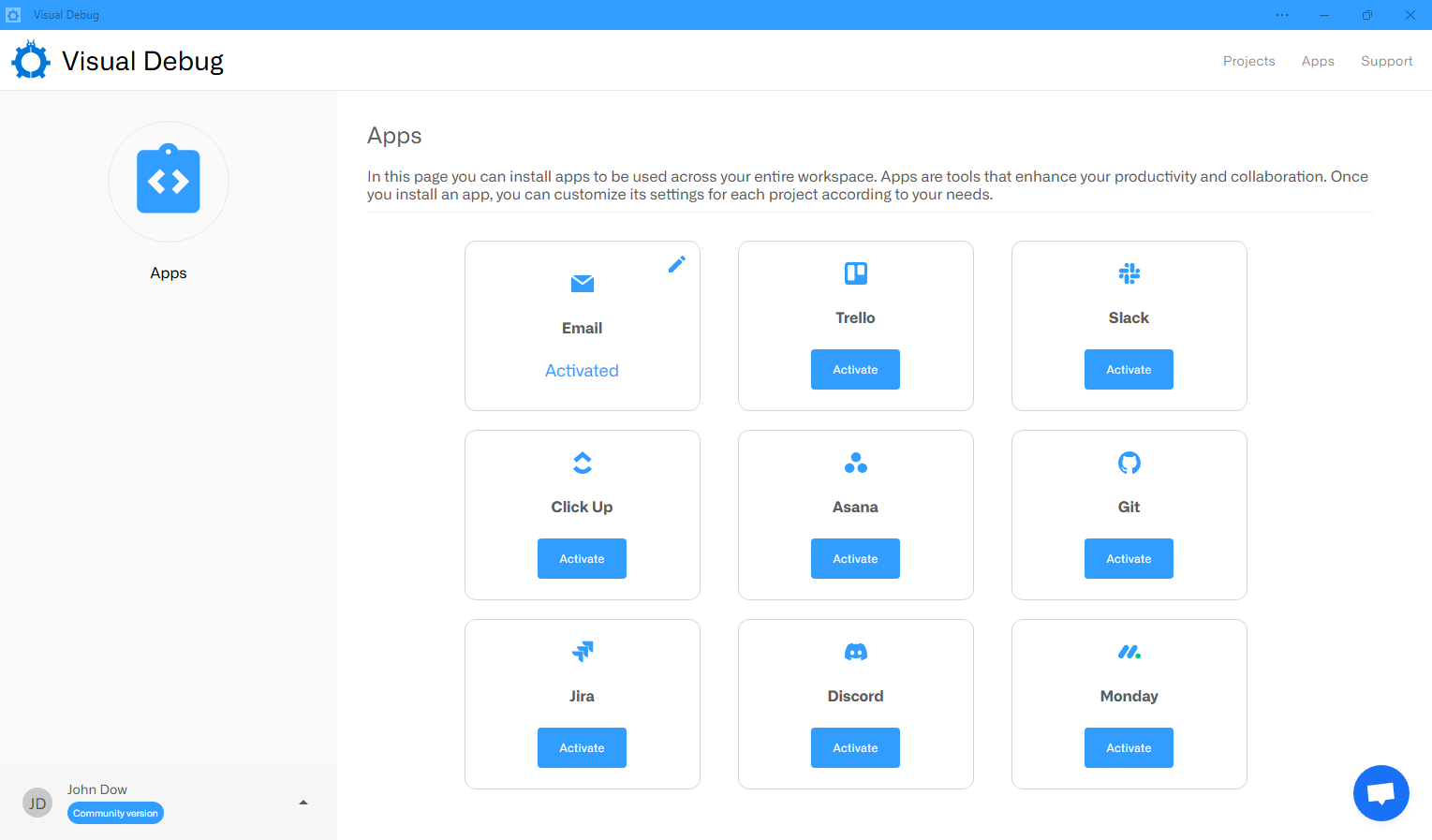Click the Email 'Activated' status text

[582, 370]
